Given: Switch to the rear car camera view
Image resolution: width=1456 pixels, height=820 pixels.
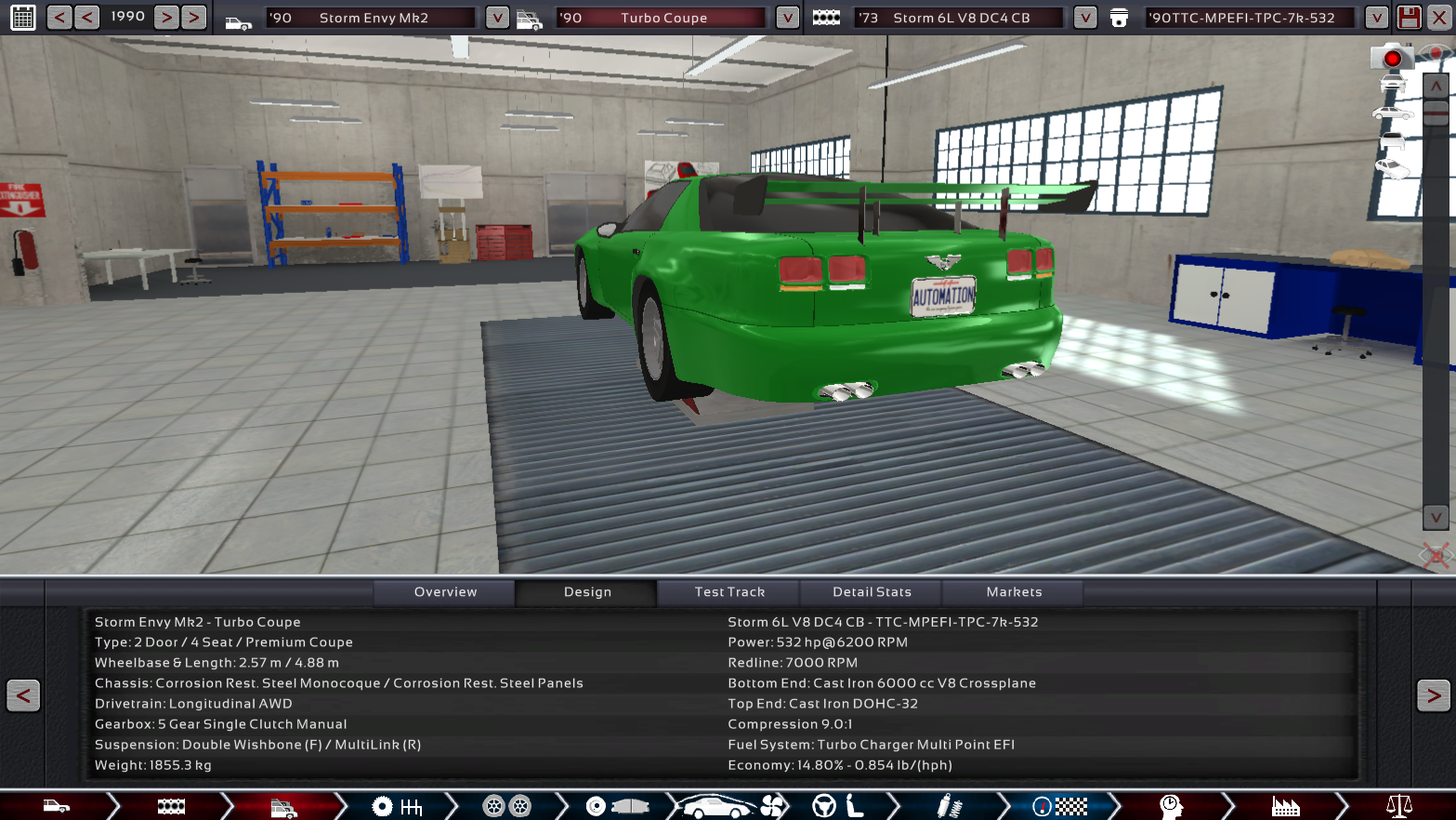Looking at the screenshot, I should pos(1392,141).
